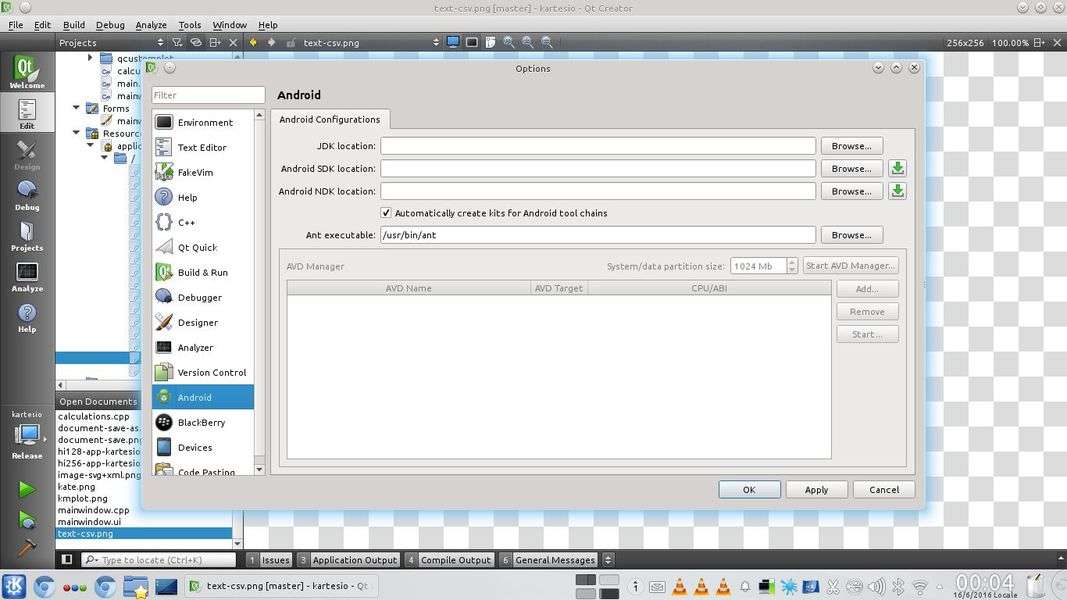Select Build & Run options category
Screen dimensions: 1067x600
[x=203, y=272]
